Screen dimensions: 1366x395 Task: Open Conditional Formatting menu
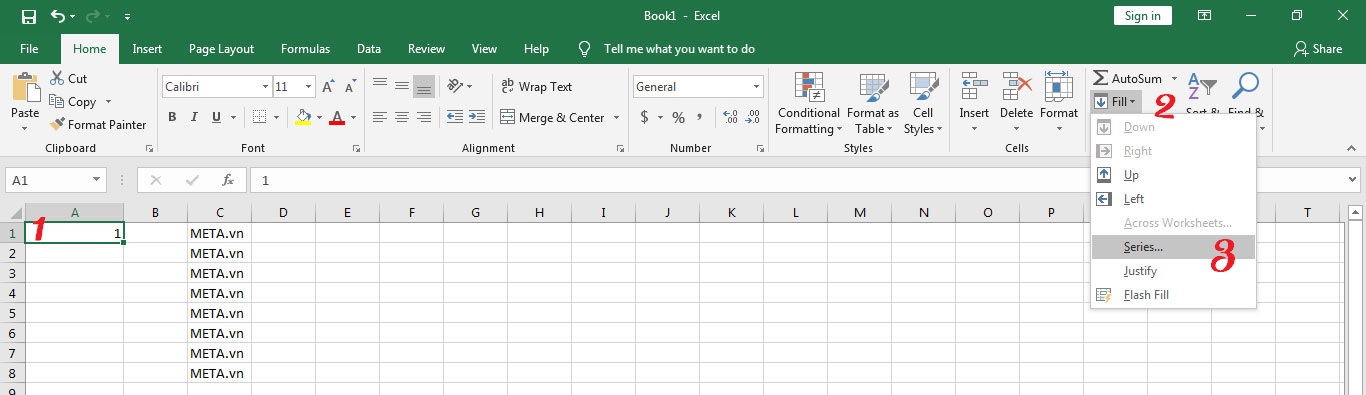click(x=809, y=104)
